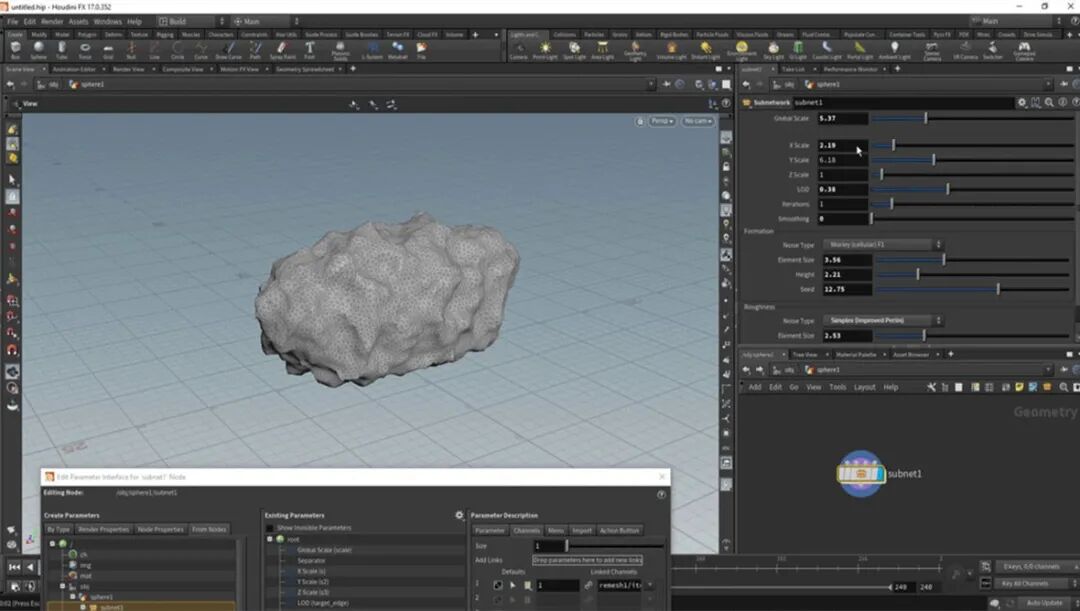
Task: Toggle the Auto Update button
Action: click(x=1043, y=602)
